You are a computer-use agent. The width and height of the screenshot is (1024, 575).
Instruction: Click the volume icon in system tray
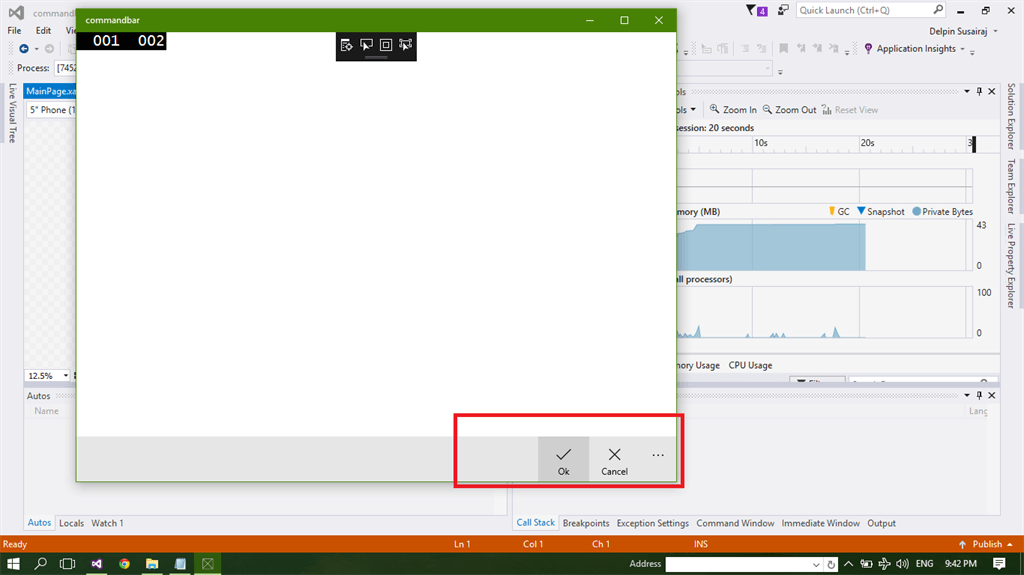pos(903,563)
